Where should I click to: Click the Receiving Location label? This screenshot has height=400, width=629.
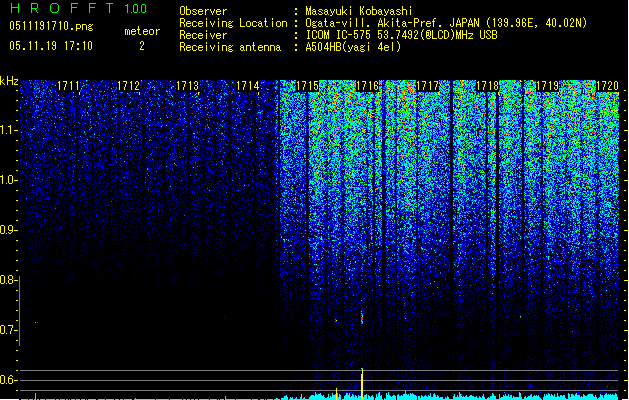click(233, 23)
